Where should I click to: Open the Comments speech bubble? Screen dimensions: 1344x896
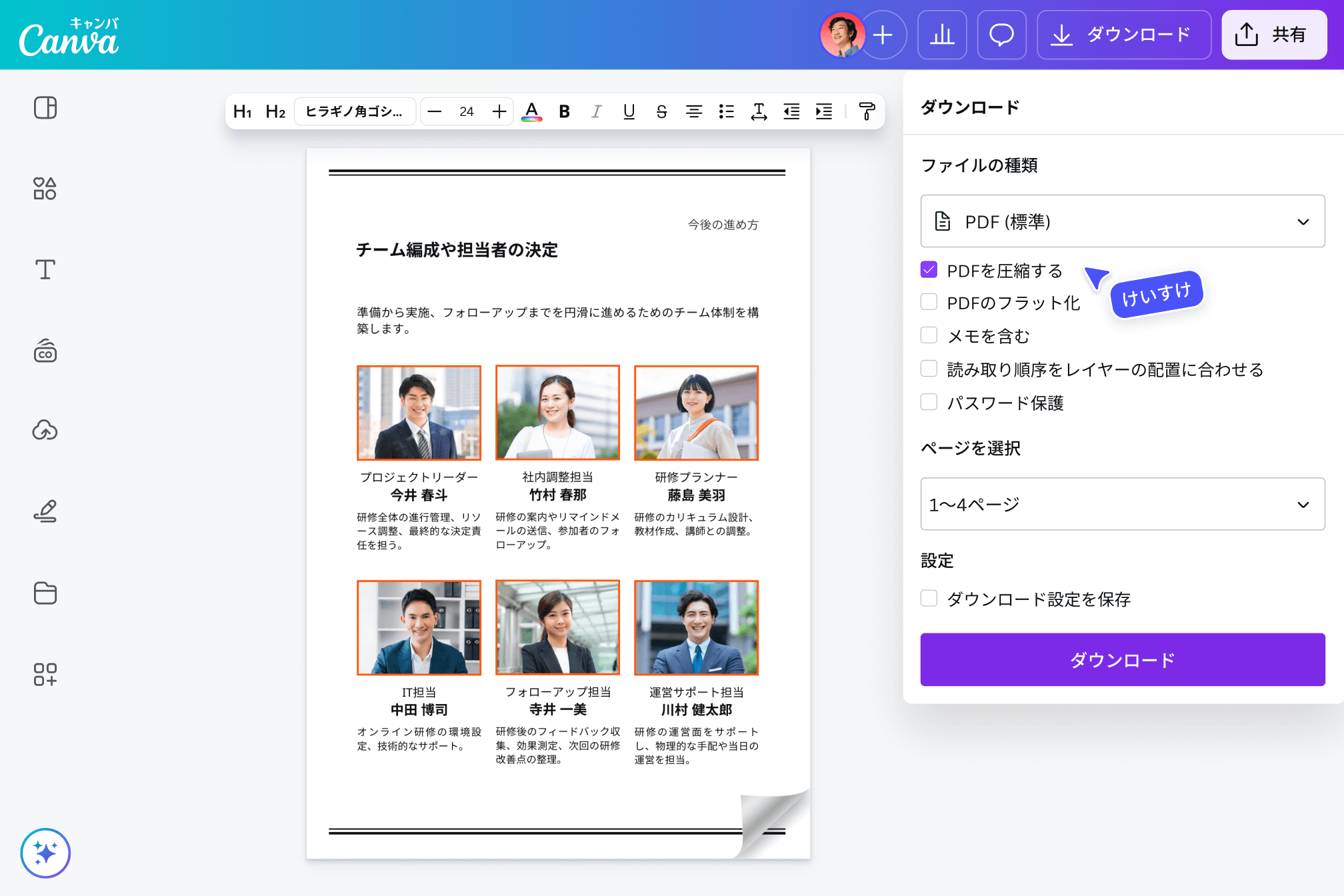pos(1001,35)
